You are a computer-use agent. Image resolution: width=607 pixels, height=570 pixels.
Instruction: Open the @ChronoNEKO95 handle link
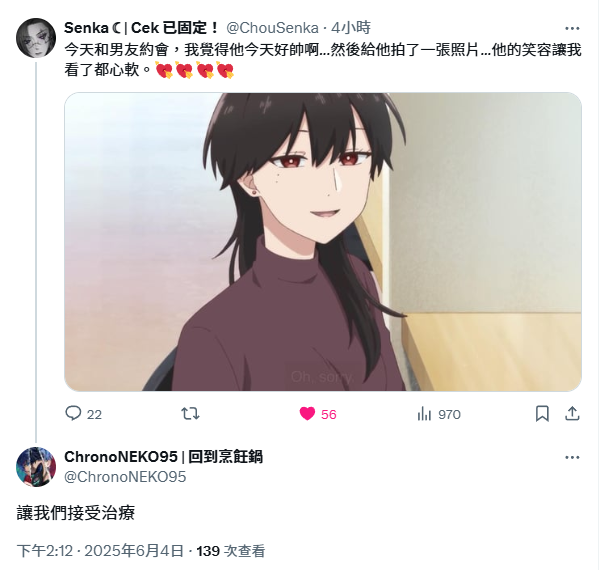pos(125,477)
